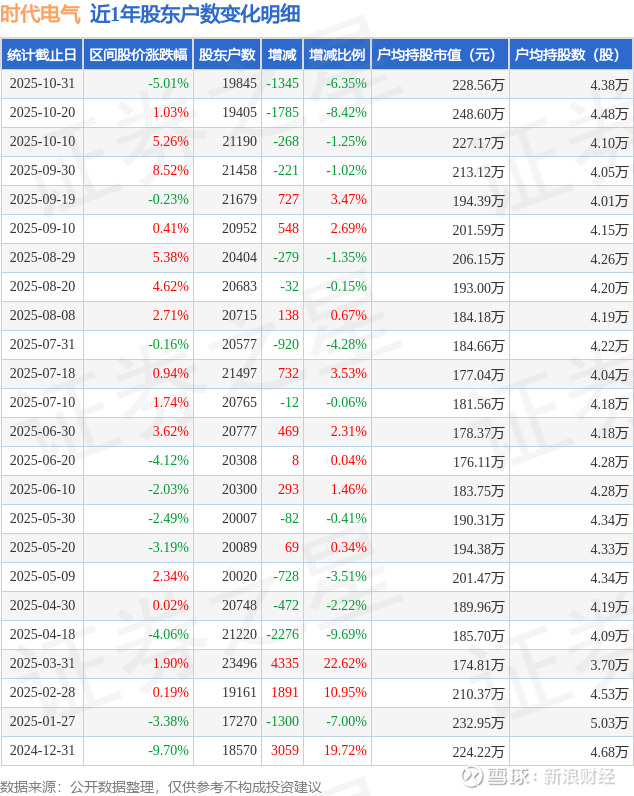Viewport: 634px width, 796px height.
Task: Select the 2025-10-31 date row
Action: tap(42, 84)
